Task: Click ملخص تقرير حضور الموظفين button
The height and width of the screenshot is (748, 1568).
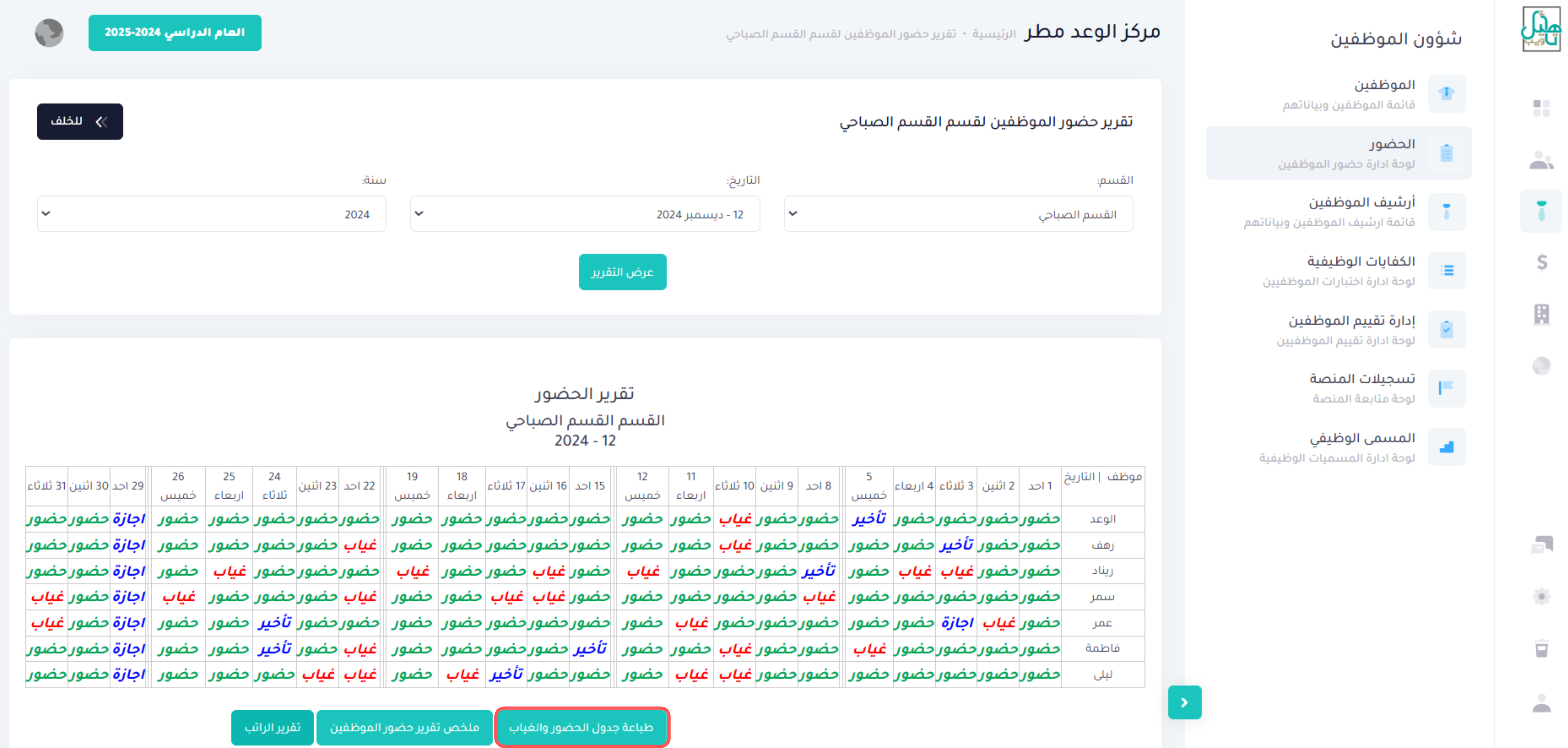Action: point(404,727)
